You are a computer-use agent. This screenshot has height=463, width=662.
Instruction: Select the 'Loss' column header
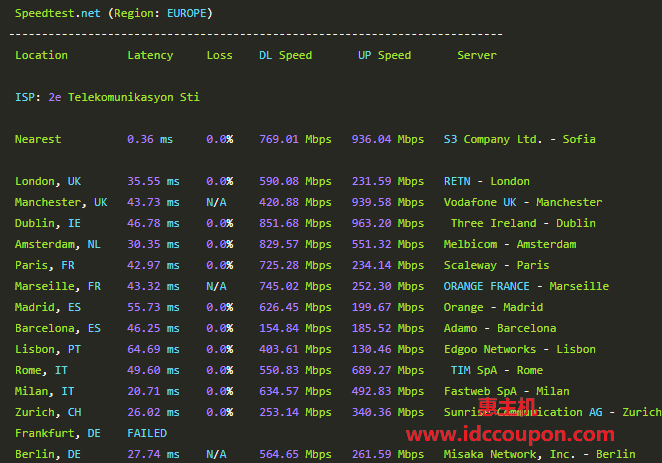coord(220,55)
